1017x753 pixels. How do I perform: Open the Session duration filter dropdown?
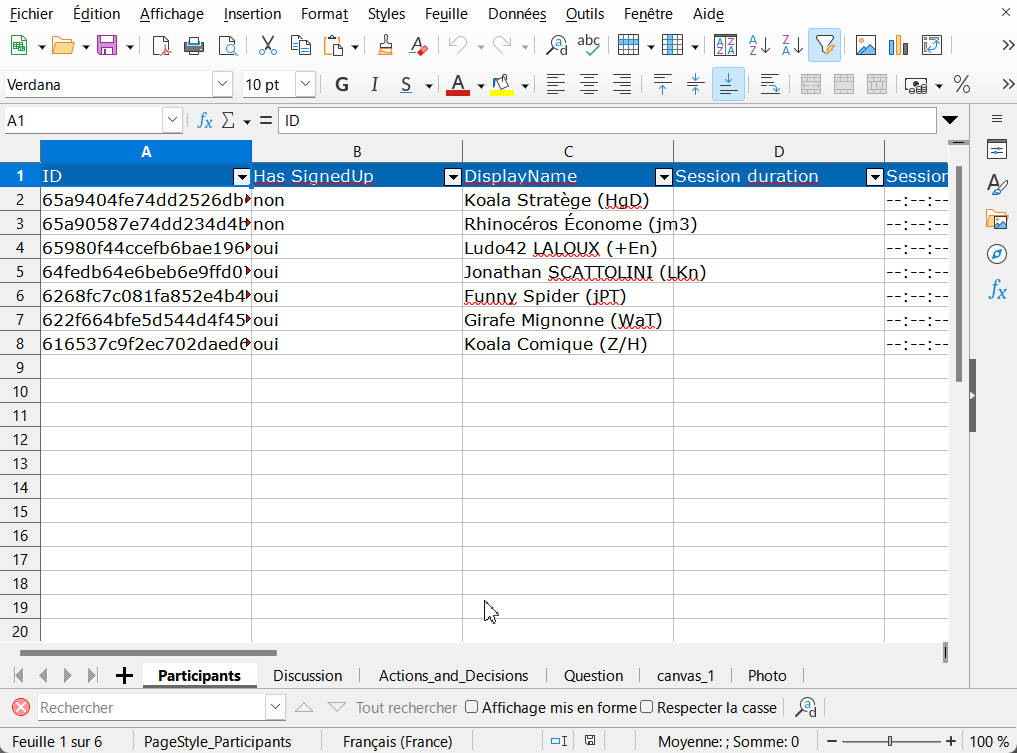tap(875, 176)
